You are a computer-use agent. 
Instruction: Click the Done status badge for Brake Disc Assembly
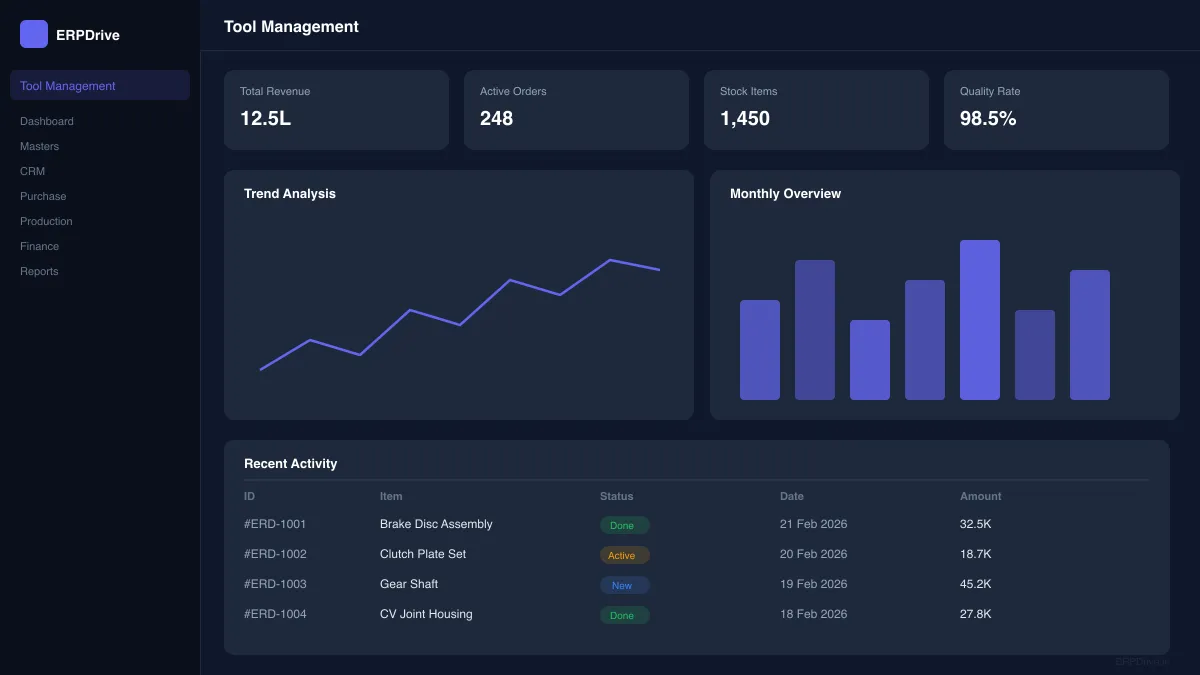(623, 524)
